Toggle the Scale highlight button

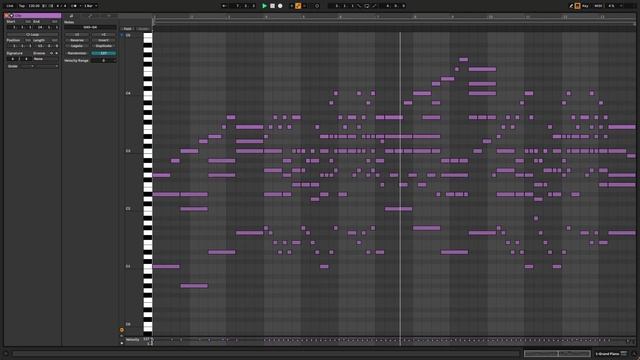tap(143, 29)
